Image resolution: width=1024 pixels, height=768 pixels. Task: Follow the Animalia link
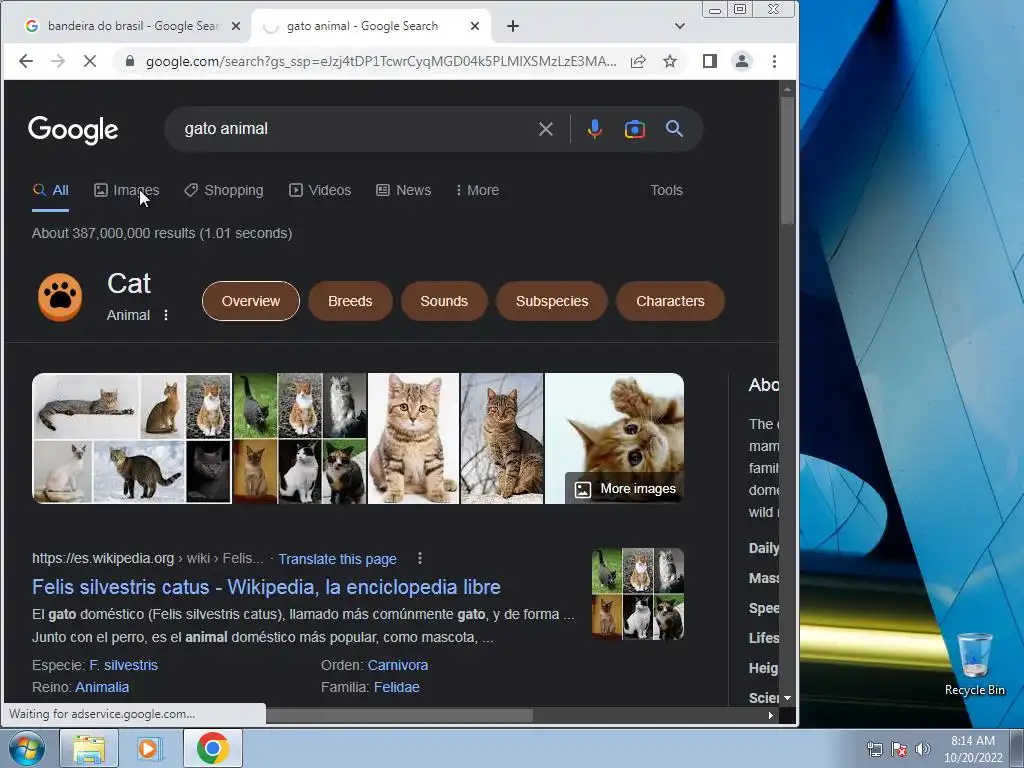102,688
